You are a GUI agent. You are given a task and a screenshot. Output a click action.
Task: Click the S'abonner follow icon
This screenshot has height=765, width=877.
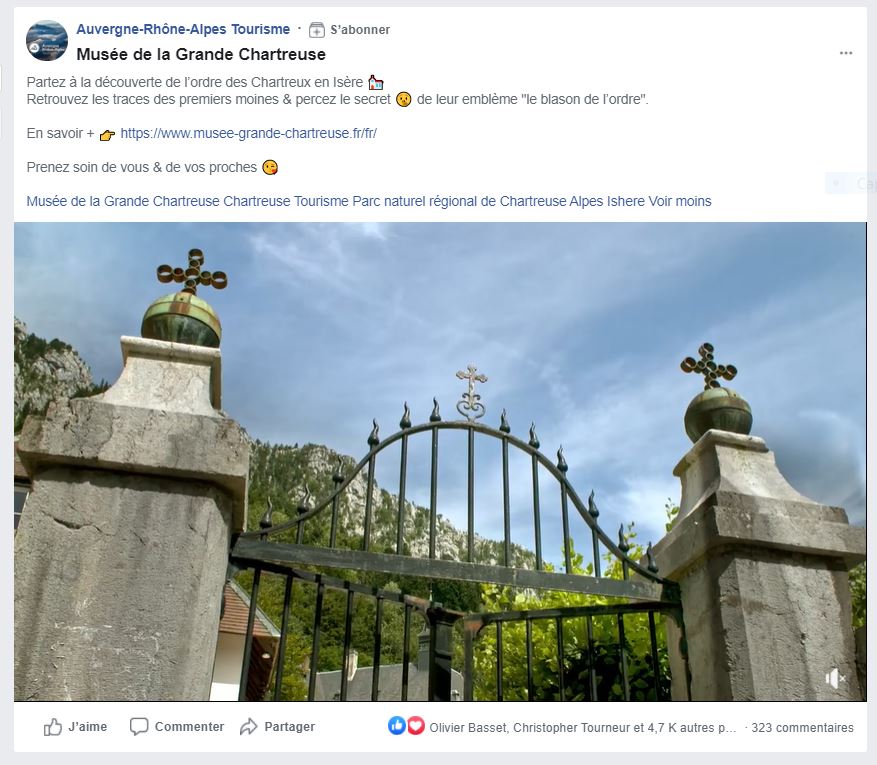click(317, 30)
